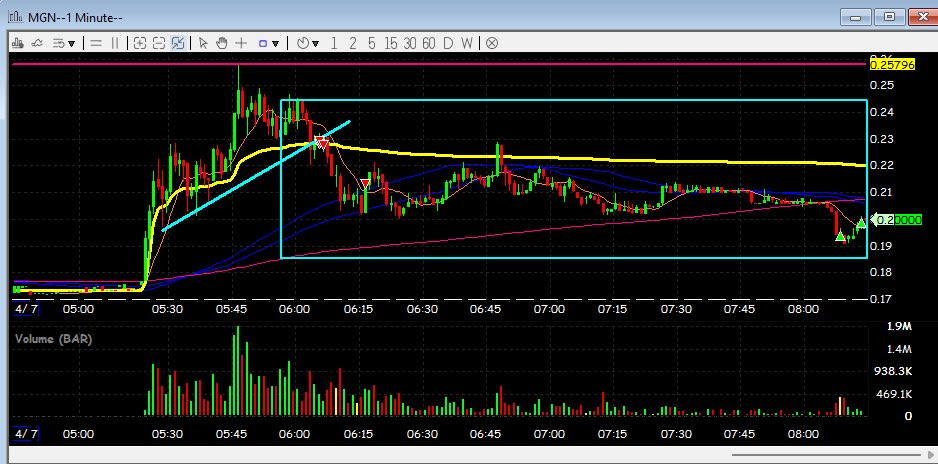Screen dimensions: 938x464
Task: Select the vertical lines tool
Action: click(115, 43)
